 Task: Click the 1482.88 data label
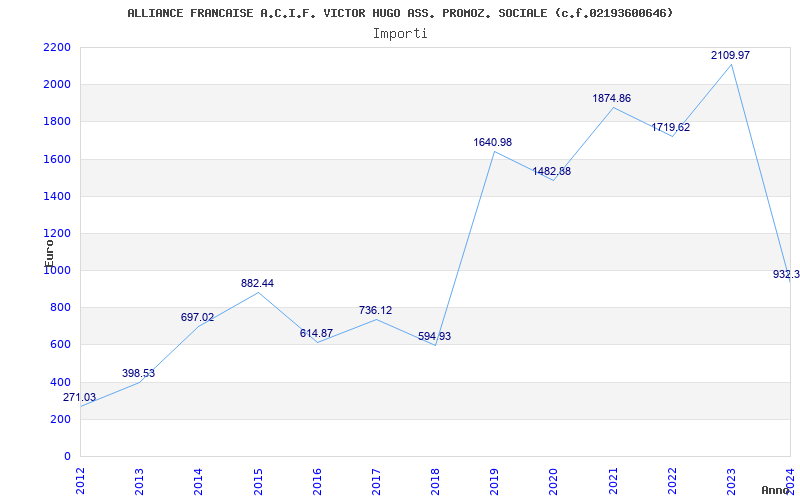(552, 171)
